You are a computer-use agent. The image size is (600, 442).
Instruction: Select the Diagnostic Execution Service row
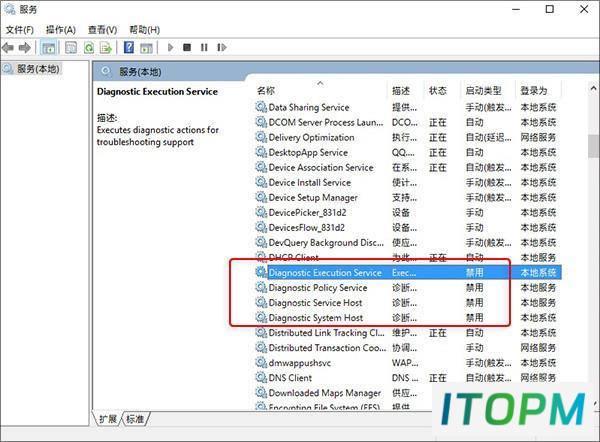(407, 272)
